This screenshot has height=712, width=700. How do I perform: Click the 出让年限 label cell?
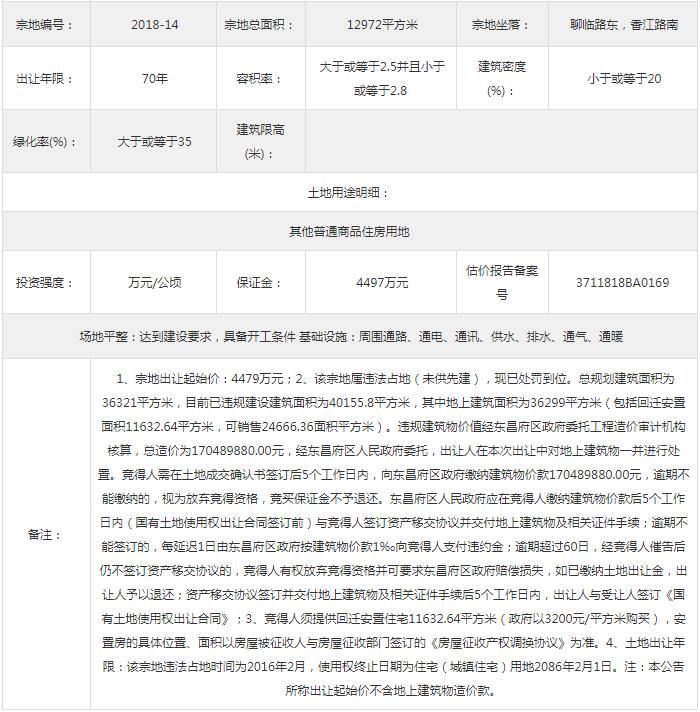[46, 79]
